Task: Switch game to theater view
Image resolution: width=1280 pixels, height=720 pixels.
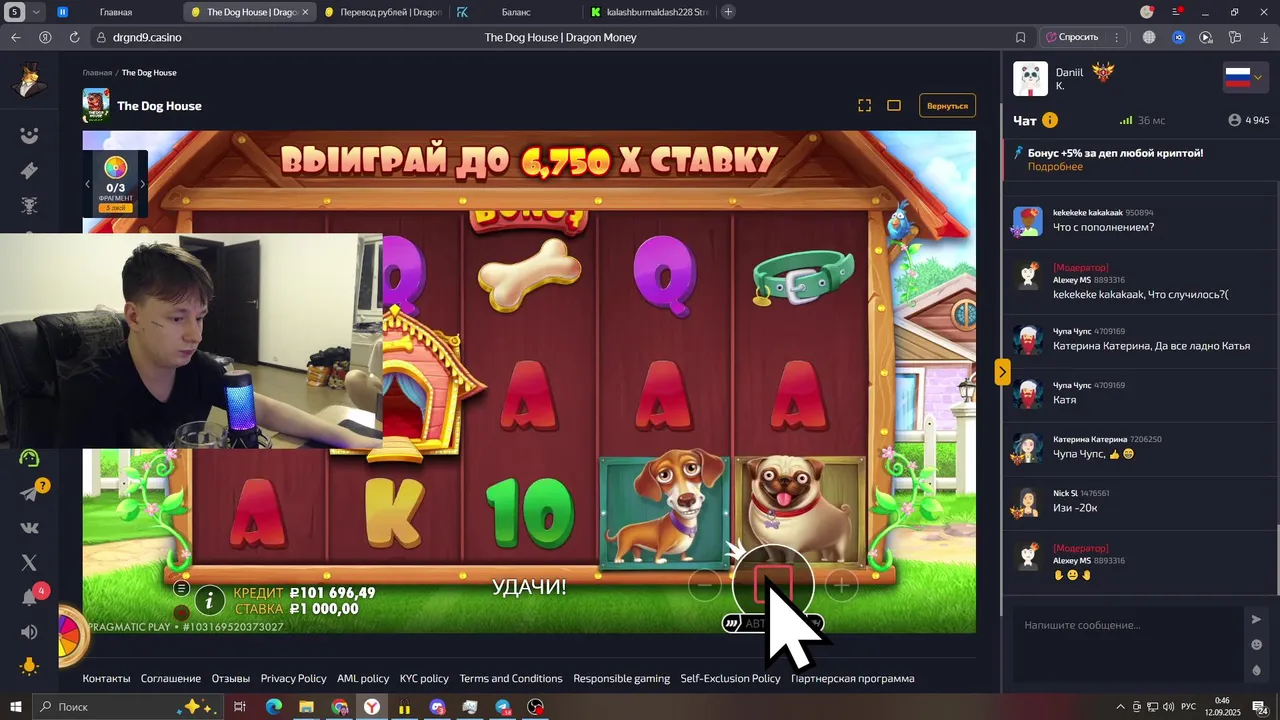Action: 894,105
